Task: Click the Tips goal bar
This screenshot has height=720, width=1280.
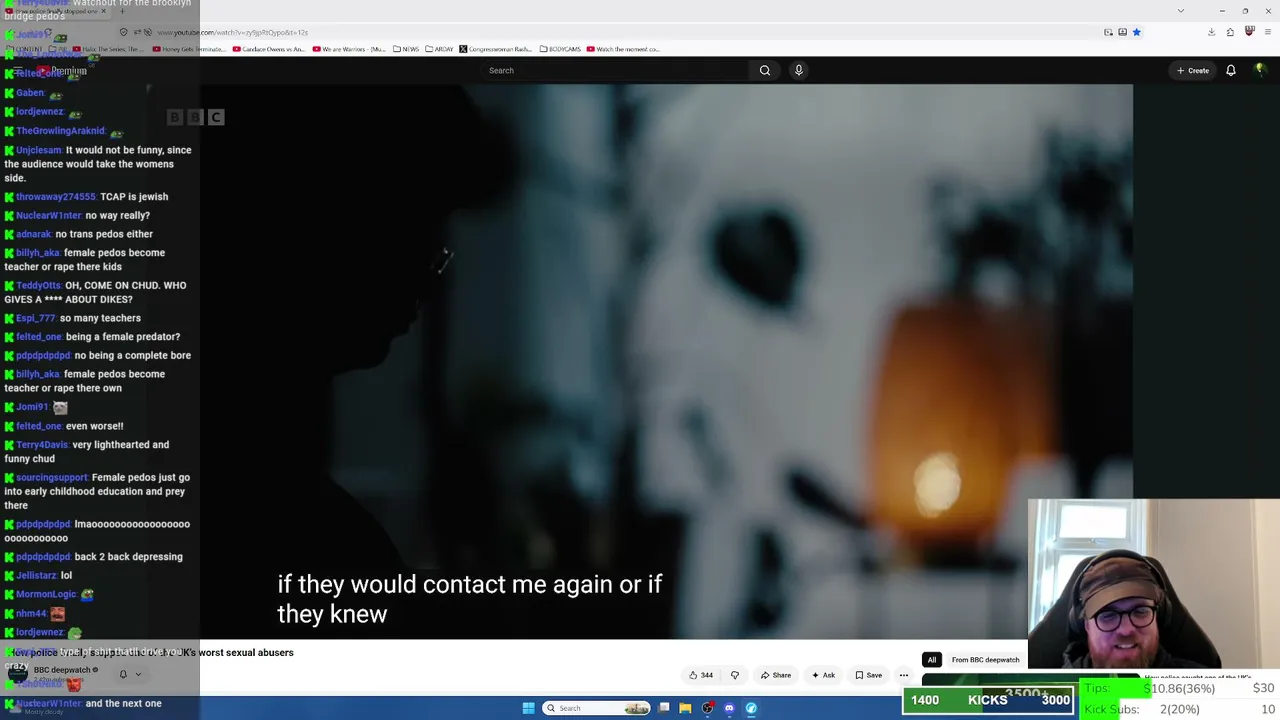Action: [1179, 689]
